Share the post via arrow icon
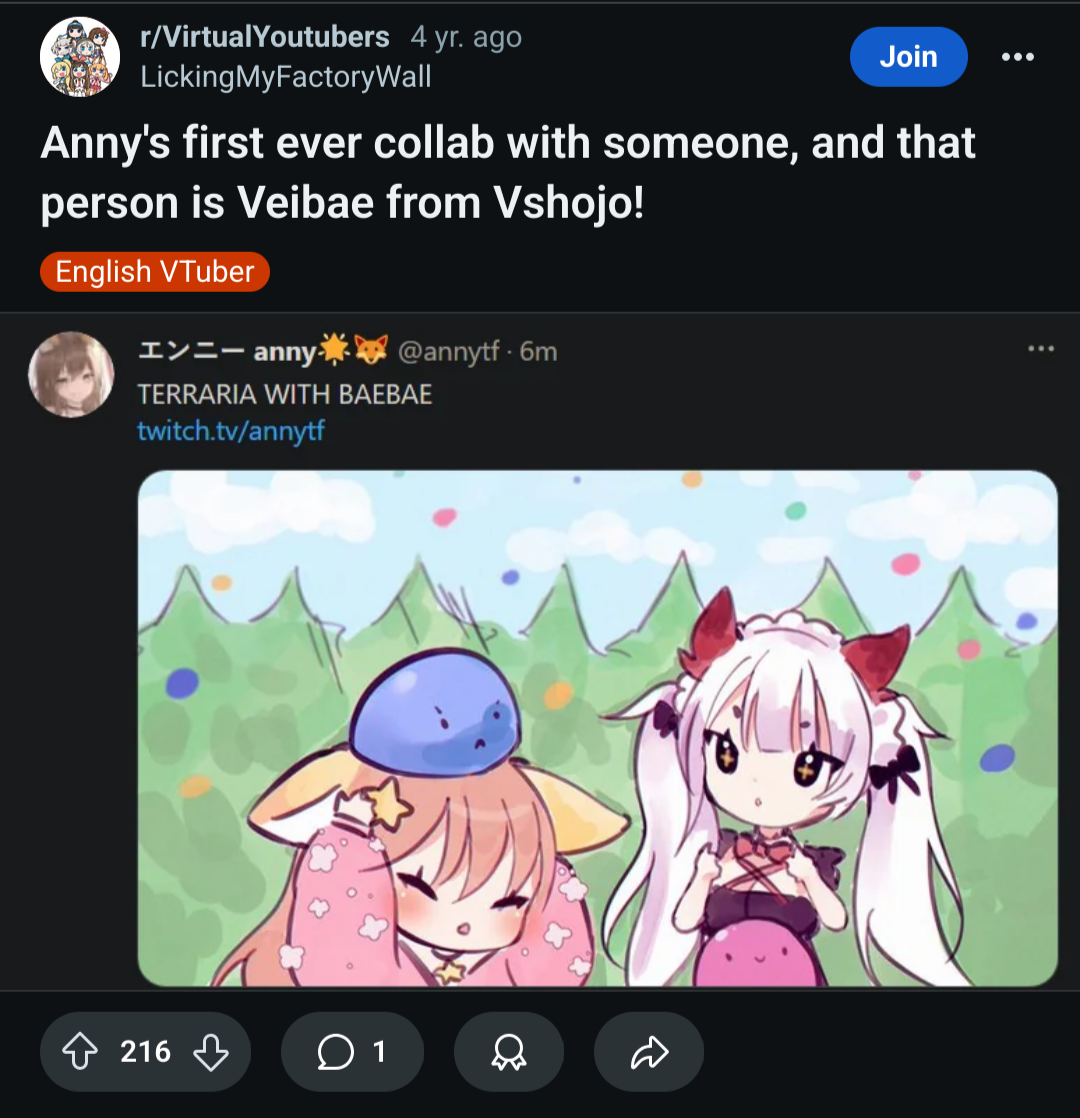1080x1118 pixels. (649, 1051)
